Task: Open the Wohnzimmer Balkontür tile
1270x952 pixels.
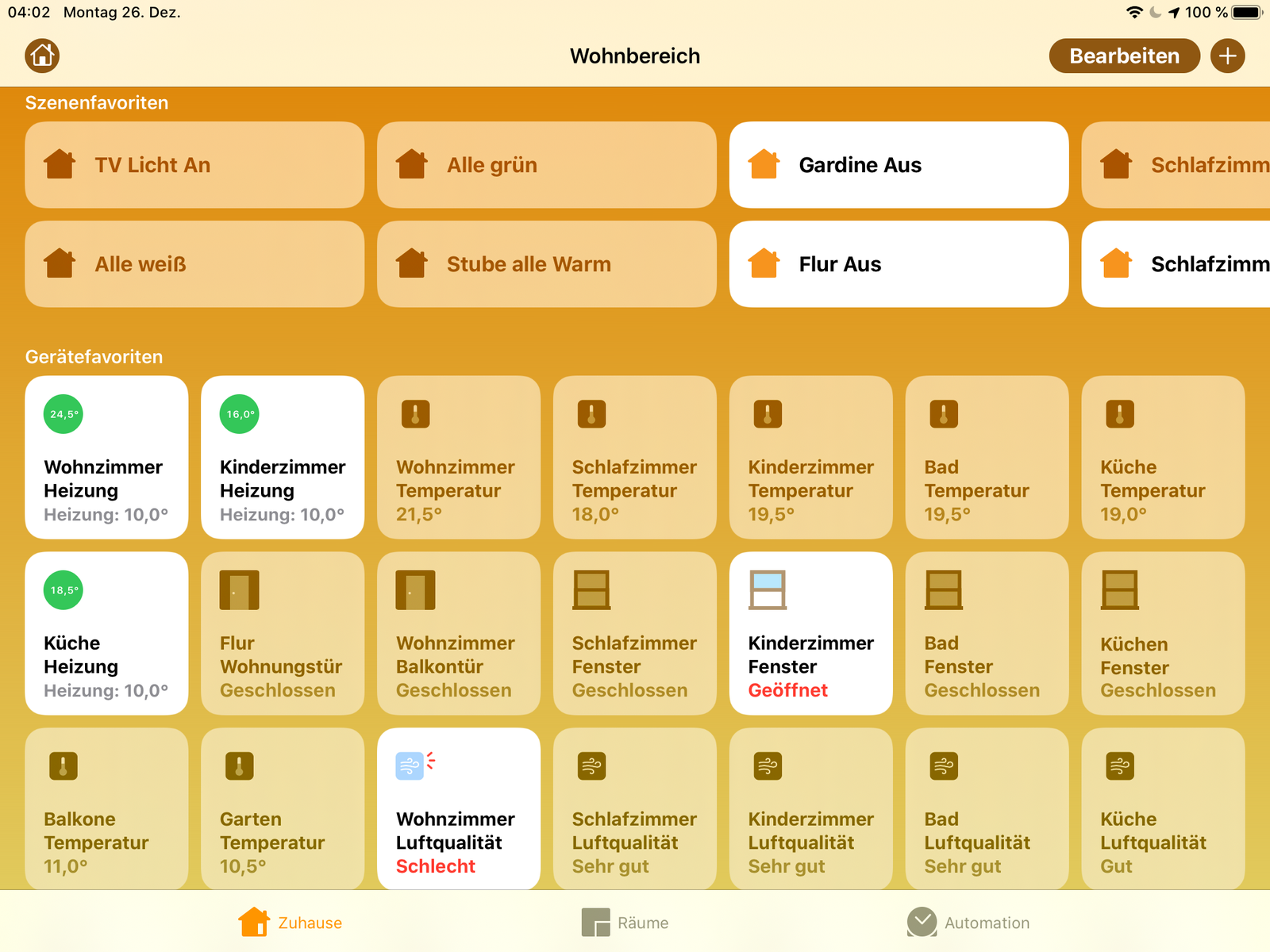Action: 459,634
